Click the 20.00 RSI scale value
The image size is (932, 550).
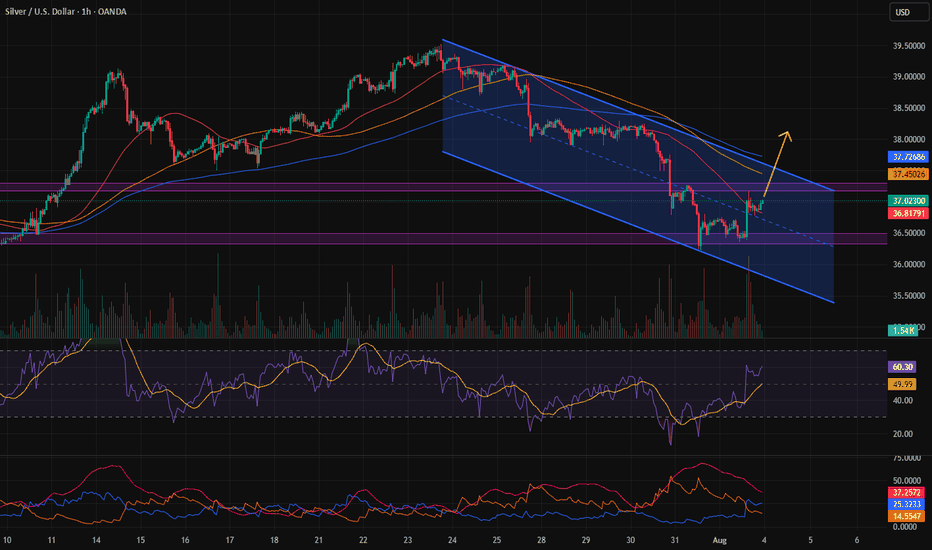pyautogui.click(x=902, y=433)
